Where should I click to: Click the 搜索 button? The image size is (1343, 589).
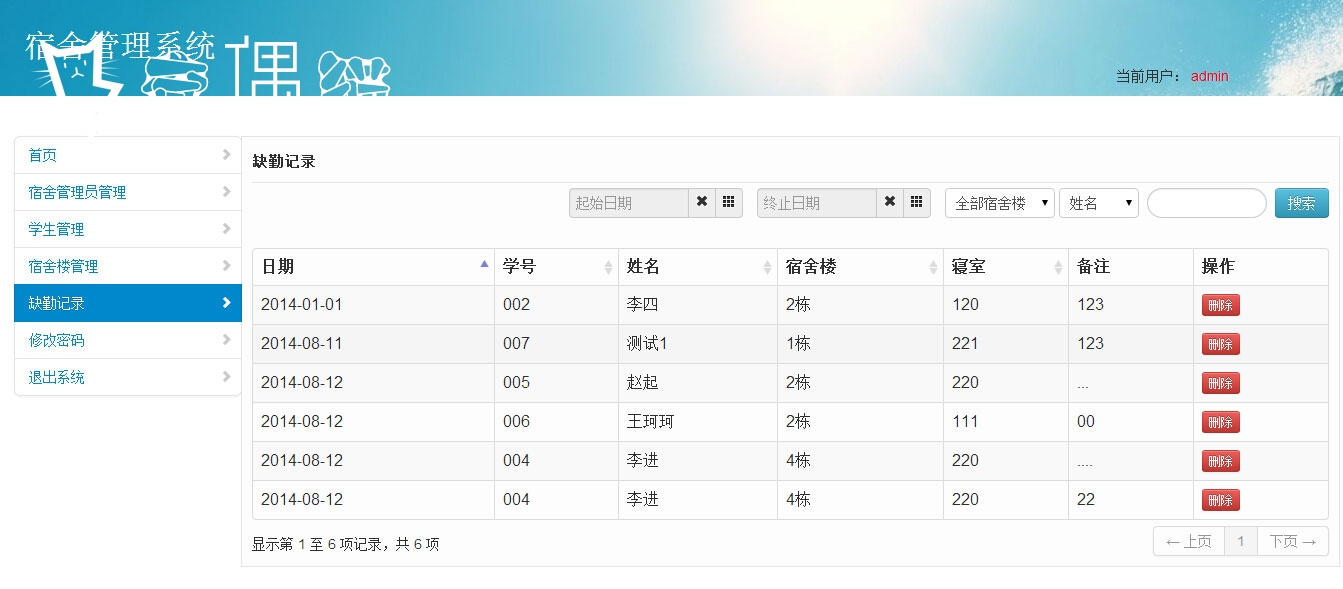[1301, 203]
